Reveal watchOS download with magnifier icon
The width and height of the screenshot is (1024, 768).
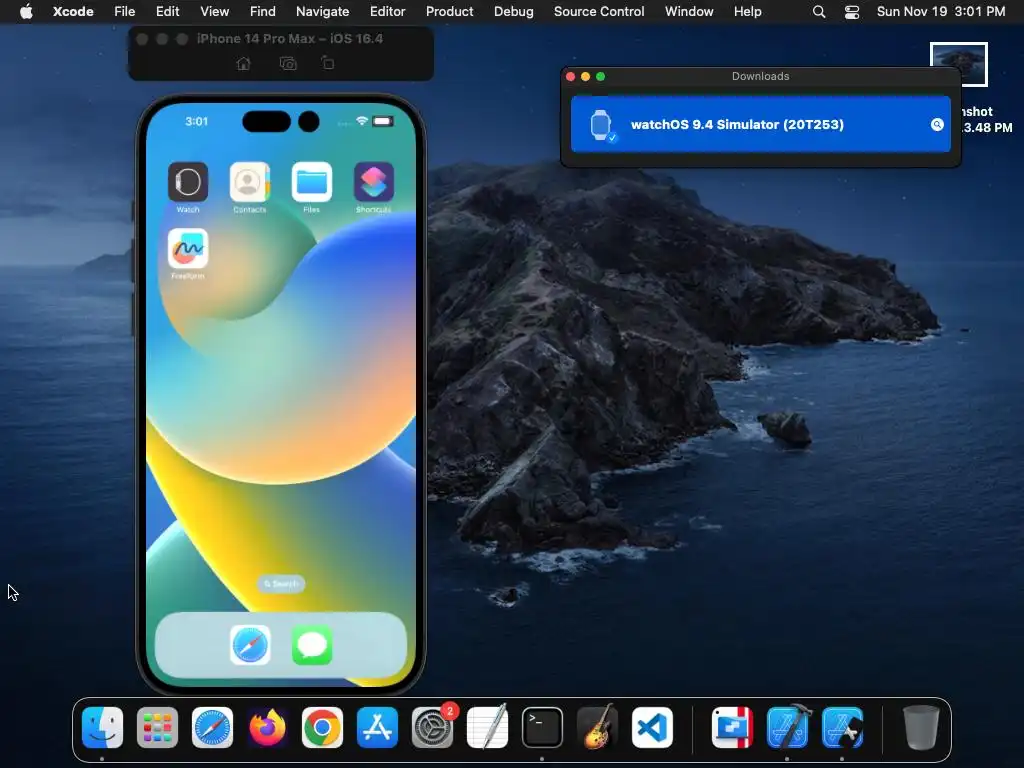[937, 125]
